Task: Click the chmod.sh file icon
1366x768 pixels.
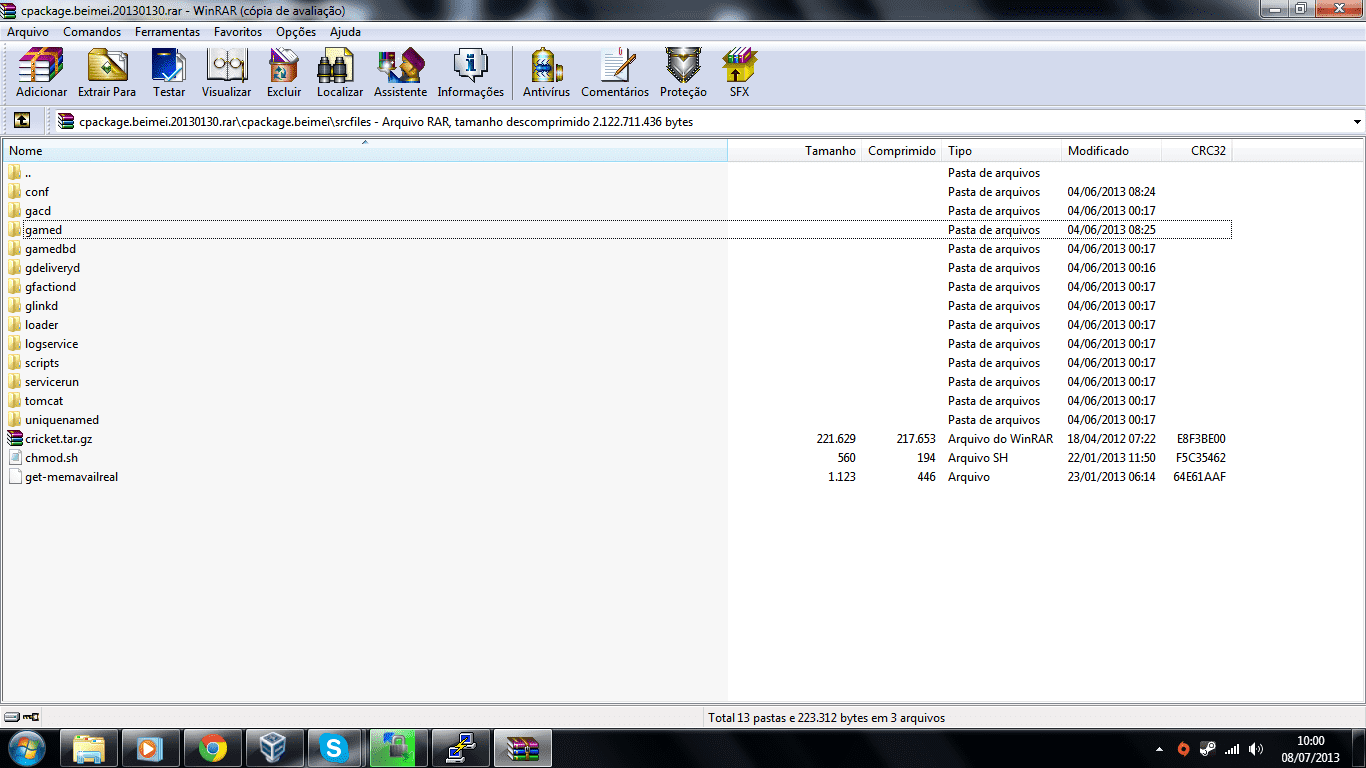Action: pyautogui.click(x=14, y=458)
